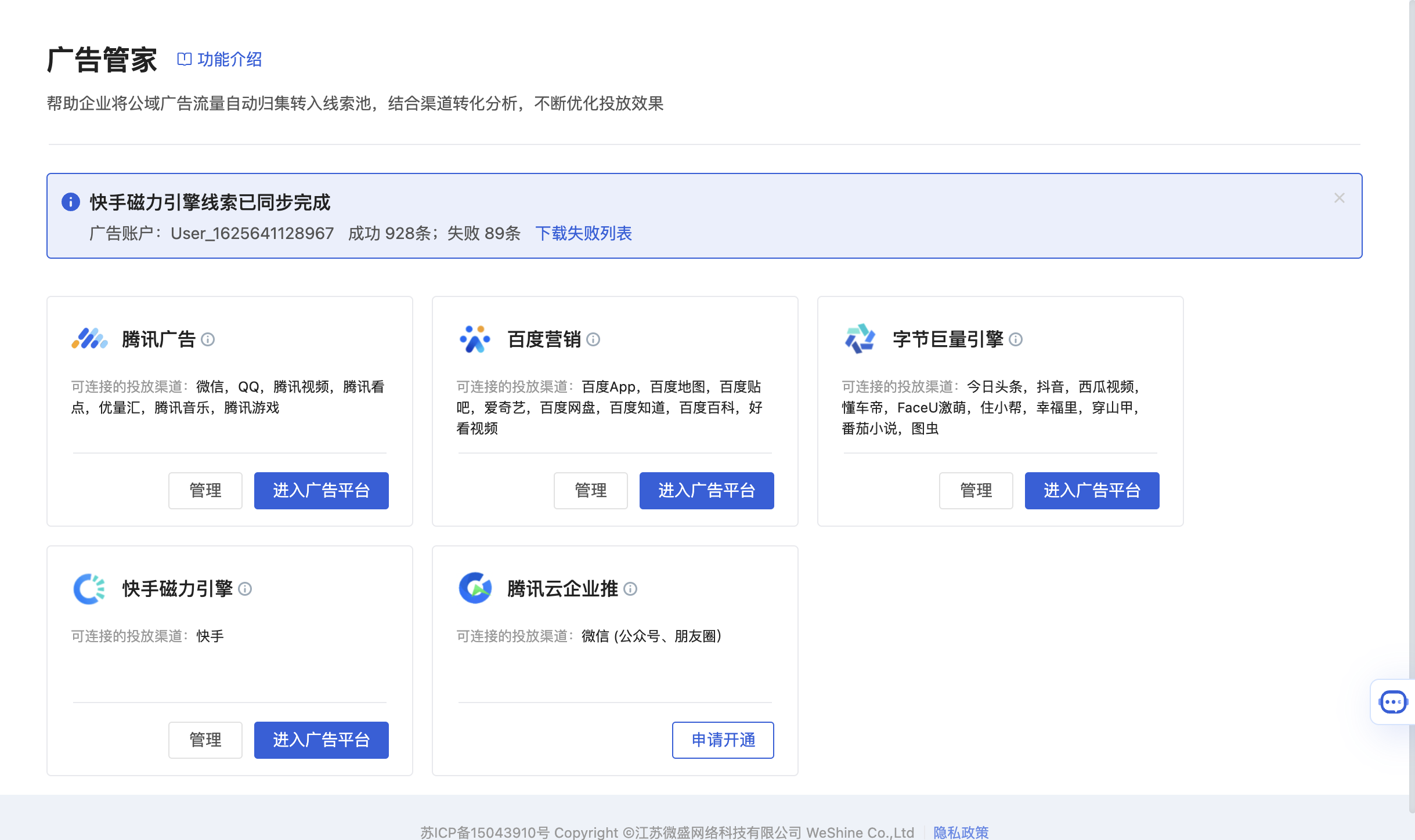This screenshot has height=840, width=1415.
Task: Click the 苏ICP备15043910号 copyright text
Action: point(667,832)
